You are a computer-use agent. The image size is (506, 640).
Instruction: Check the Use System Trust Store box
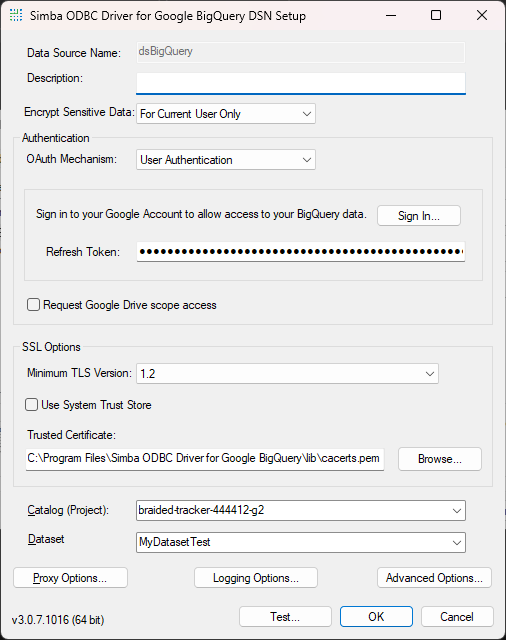[31, 404]
